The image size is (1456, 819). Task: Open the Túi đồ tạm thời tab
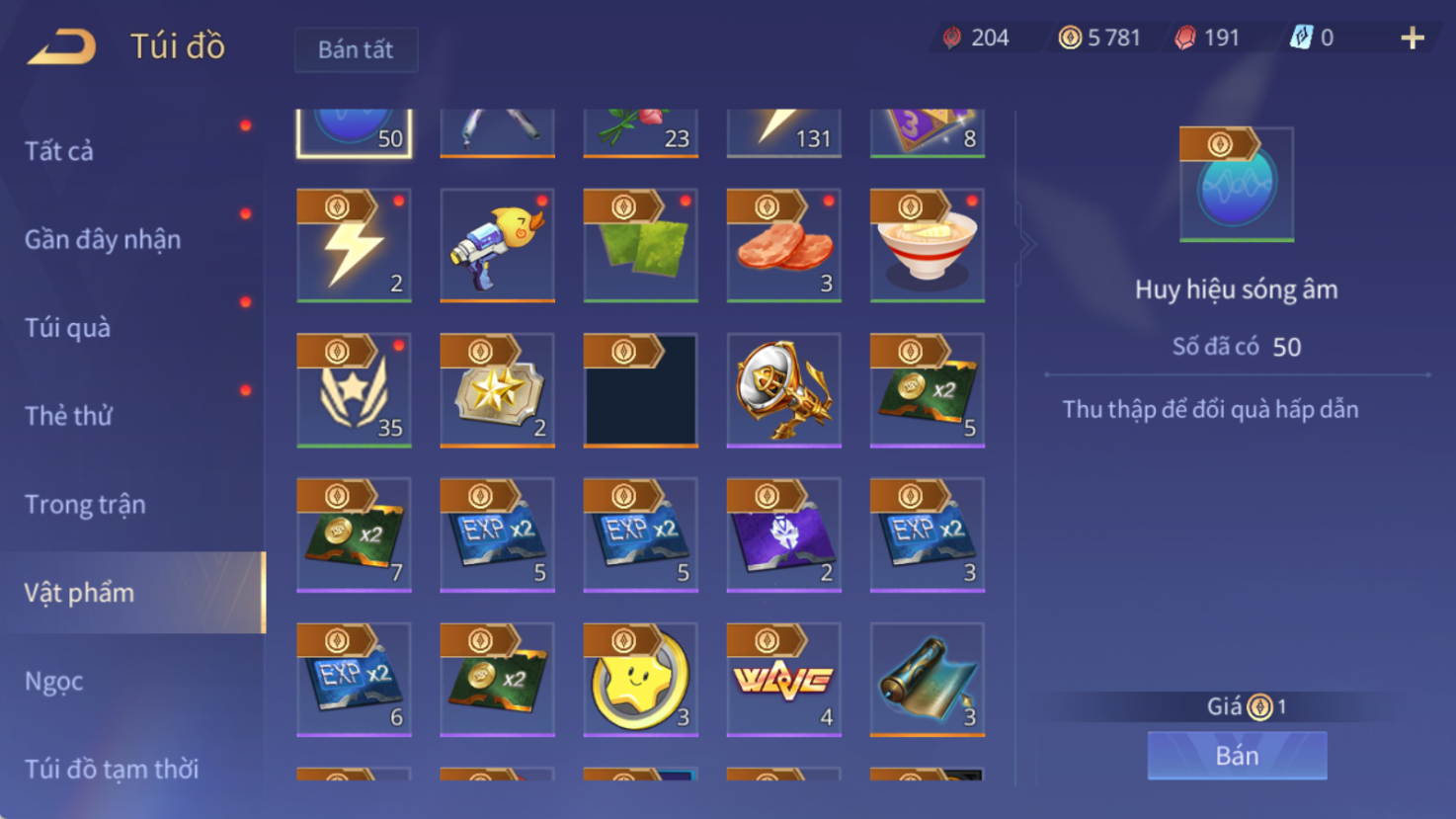tap(112, 769)
